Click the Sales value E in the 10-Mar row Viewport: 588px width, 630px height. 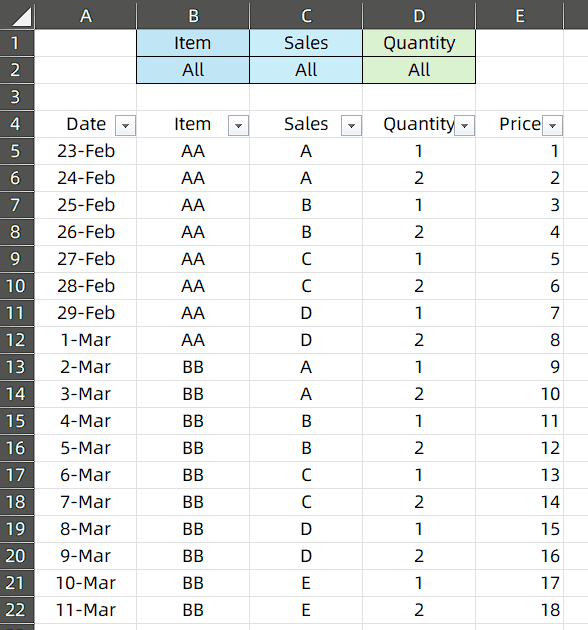tap(306, 583)
